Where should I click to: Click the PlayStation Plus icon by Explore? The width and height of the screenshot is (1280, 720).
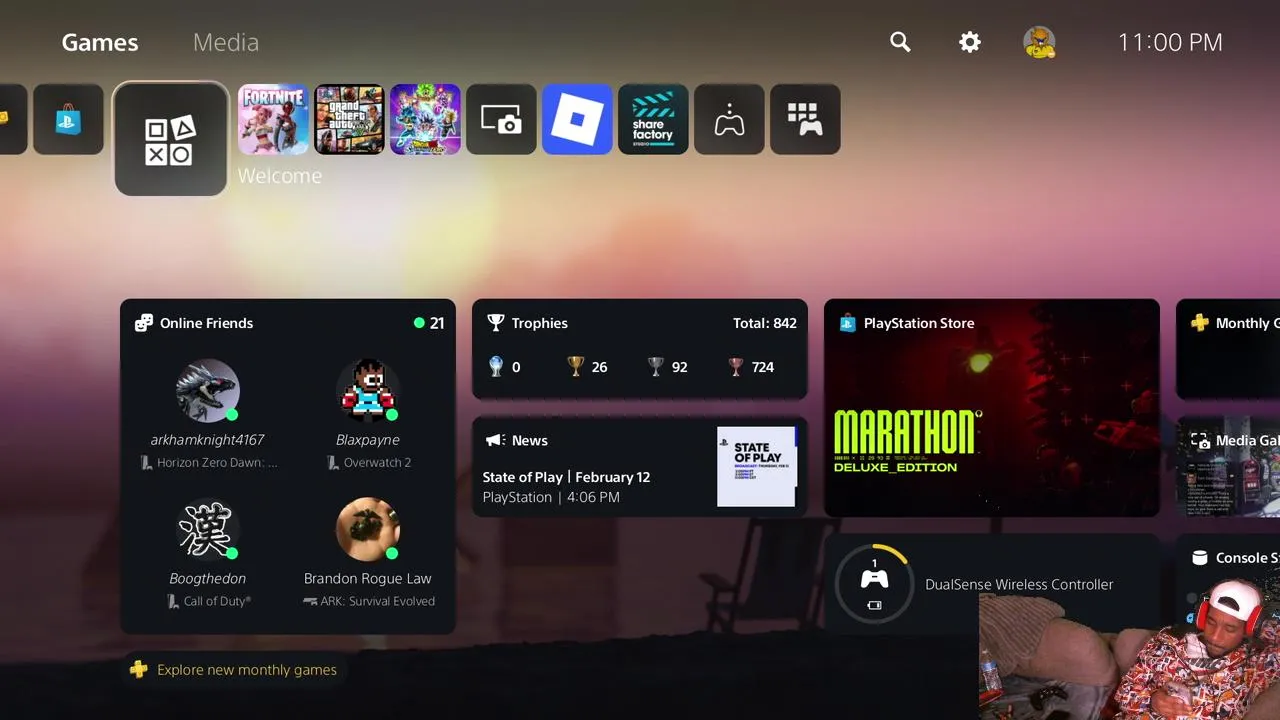[x=138, y=670]
